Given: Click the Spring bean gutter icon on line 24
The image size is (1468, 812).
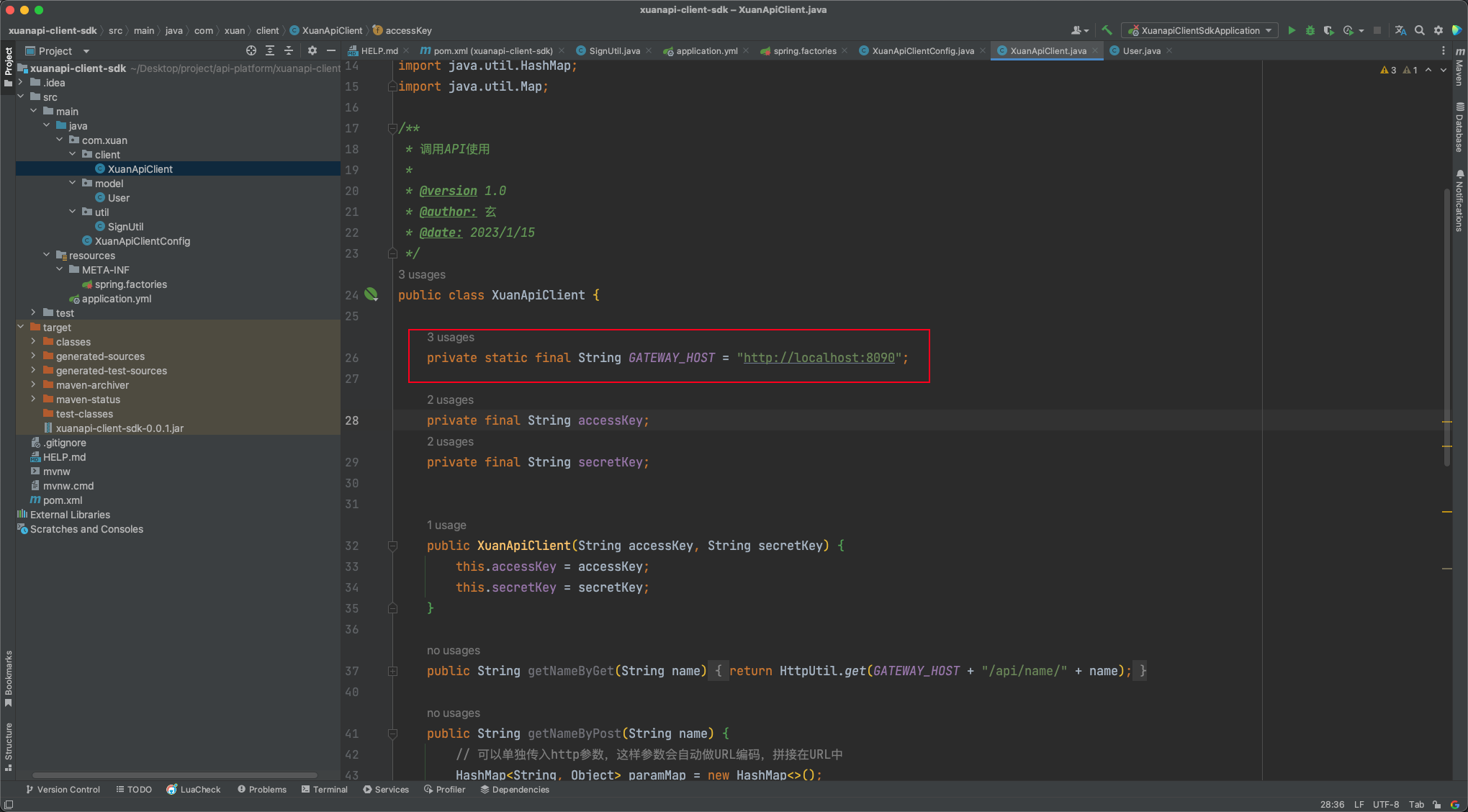Looking at the screenshot, I should 371,294.
